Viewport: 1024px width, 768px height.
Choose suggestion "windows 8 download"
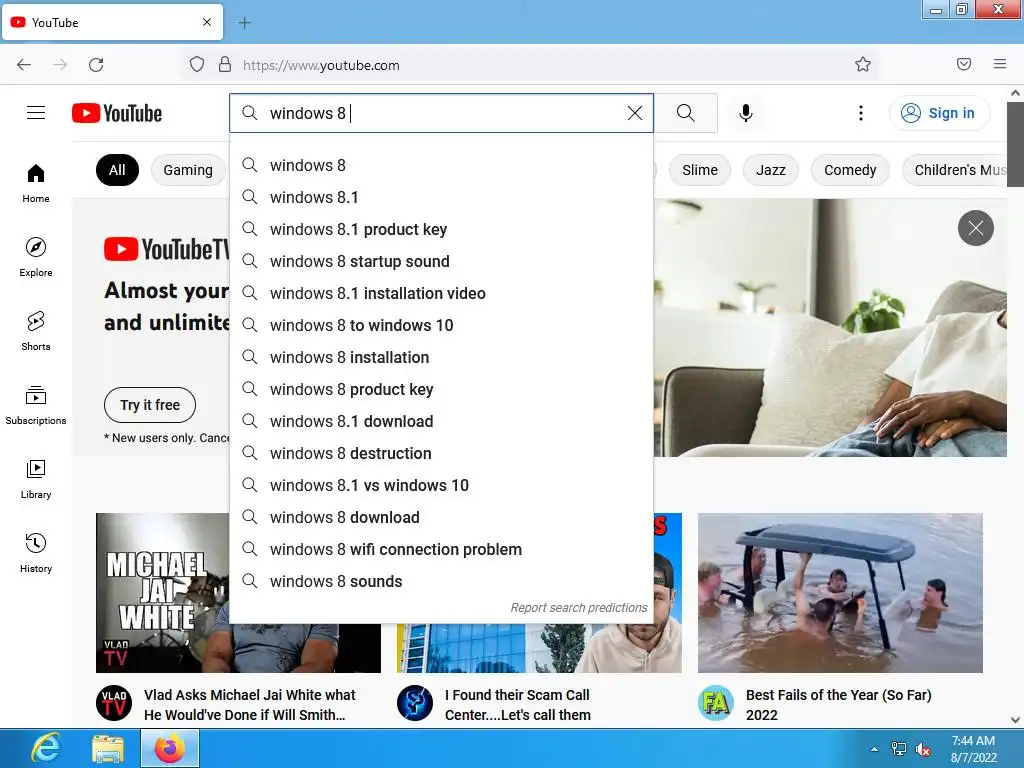pyautogui.click(x=441, y=517)
